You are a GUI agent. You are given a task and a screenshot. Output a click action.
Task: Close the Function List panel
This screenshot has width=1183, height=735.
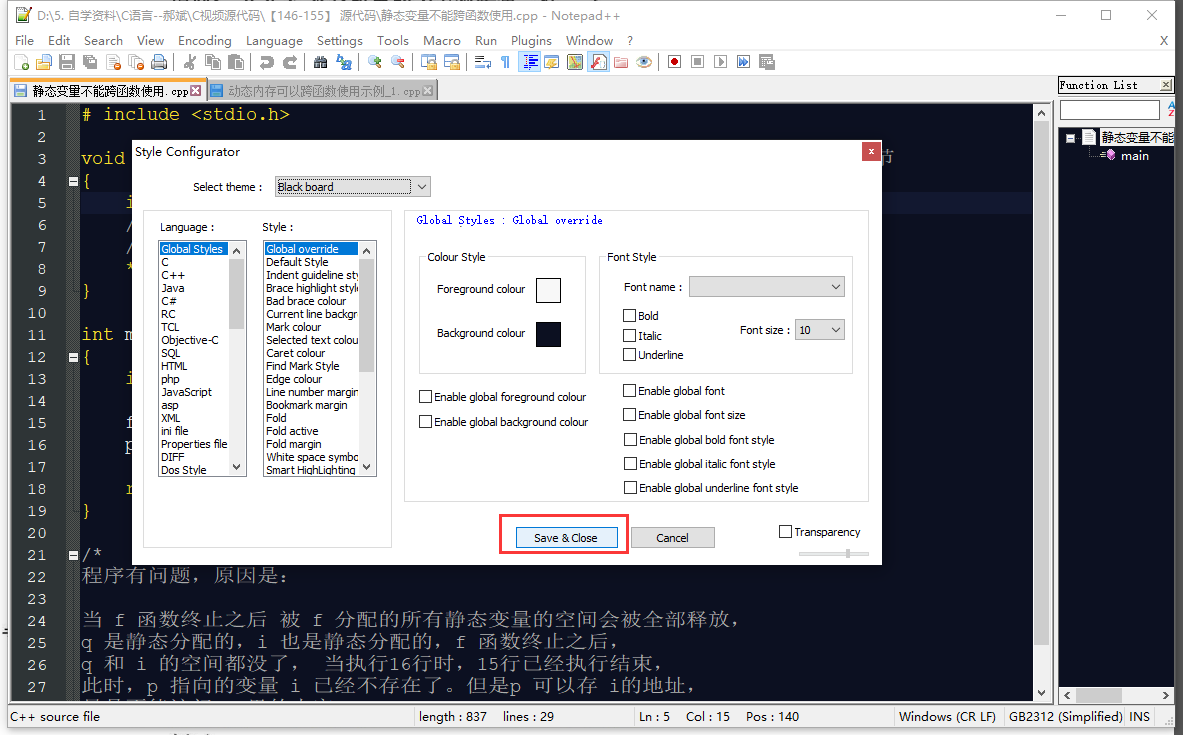point(1166,85)
